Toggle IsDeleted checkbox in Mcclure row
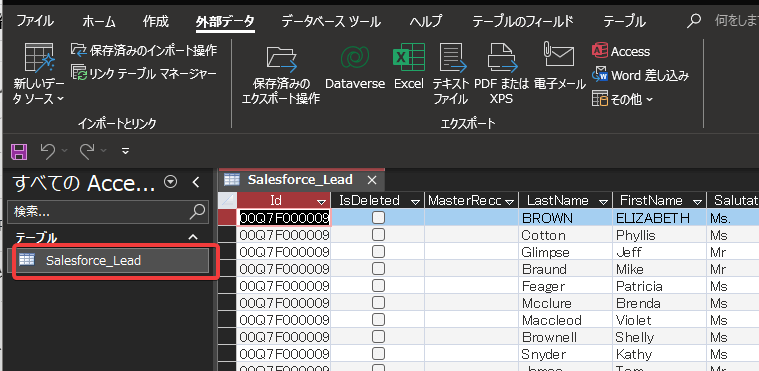The width and height of the screenshot is (759, 371). pos(378,303)
